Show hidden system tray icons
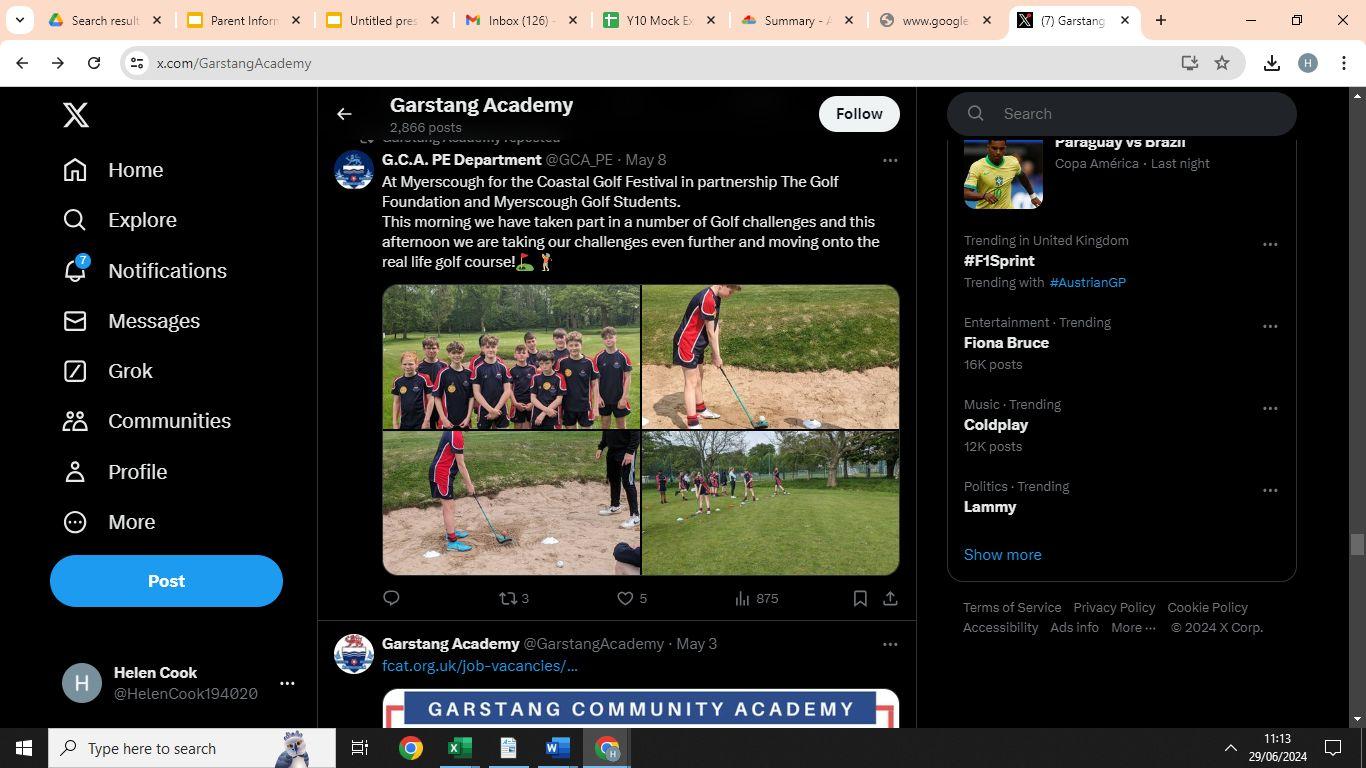The image size is (1366, 768). click(1231, 748)
